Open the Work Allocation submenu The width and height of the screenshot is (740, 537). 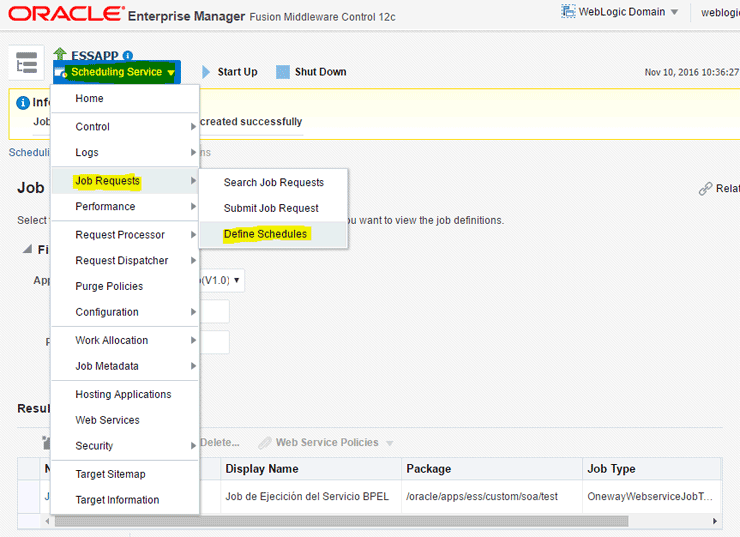coord(125,340)
